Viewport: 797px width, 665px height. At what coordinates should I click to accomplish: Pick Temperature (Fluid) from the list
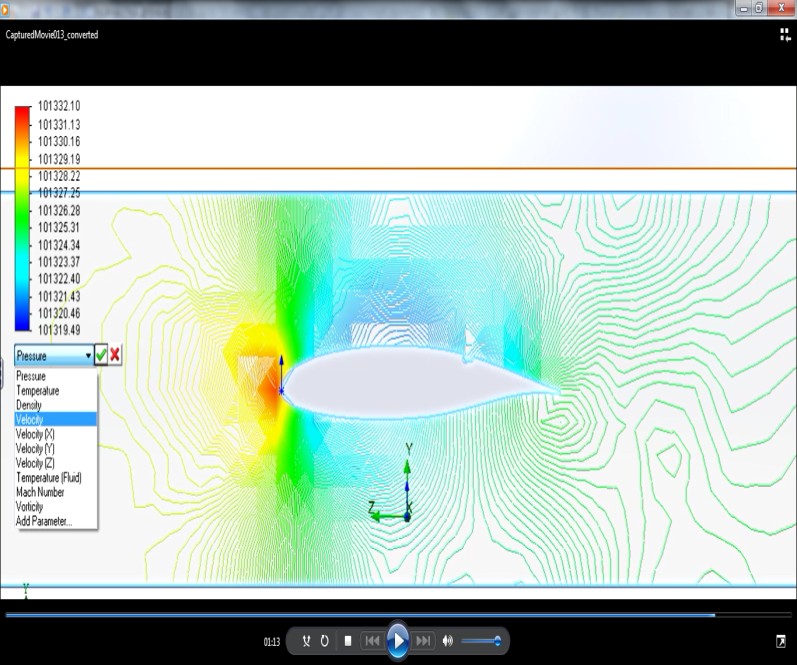point(49,478)
